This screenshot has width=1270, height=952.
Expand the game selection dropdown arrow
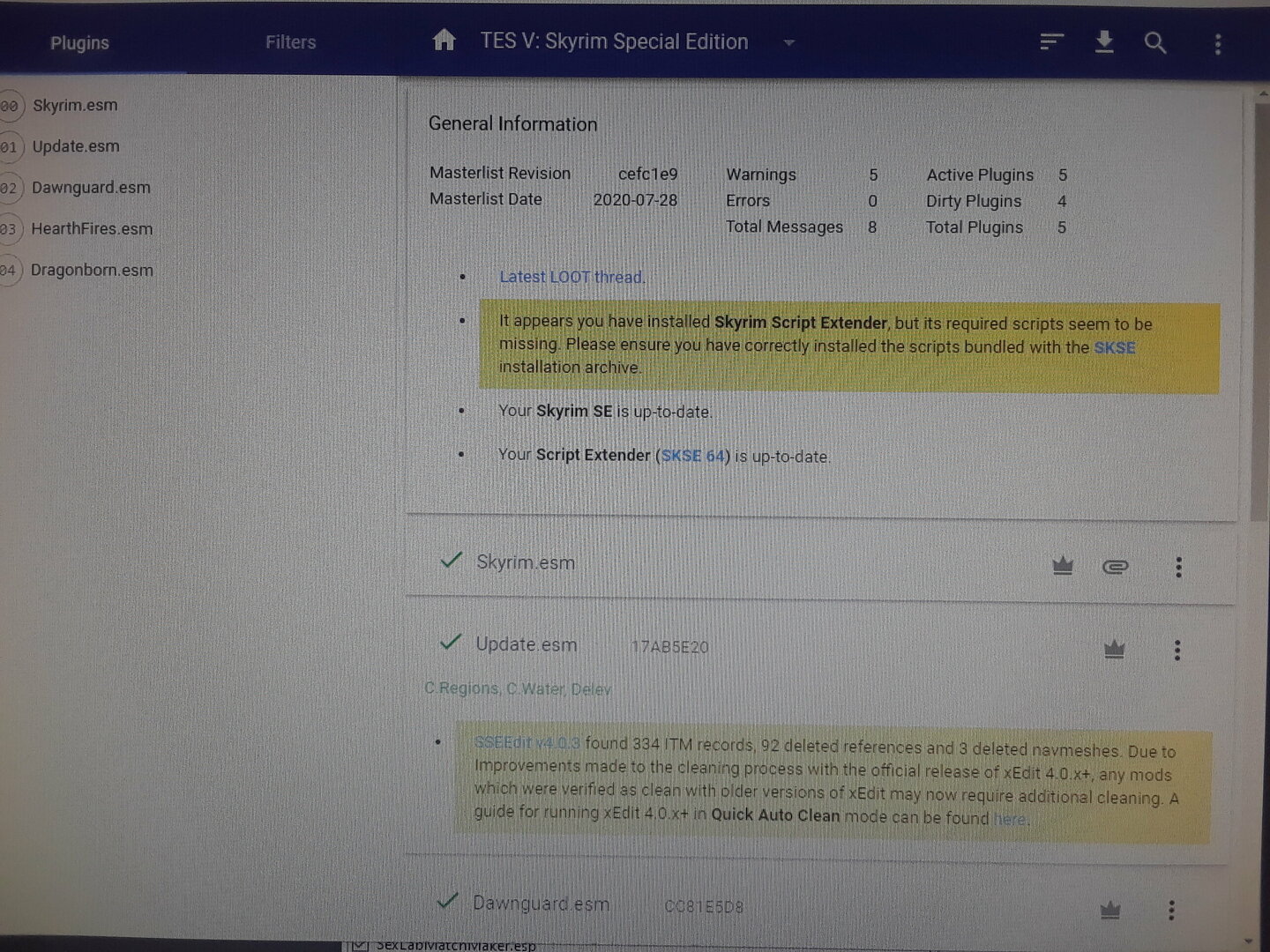[789, 42]
